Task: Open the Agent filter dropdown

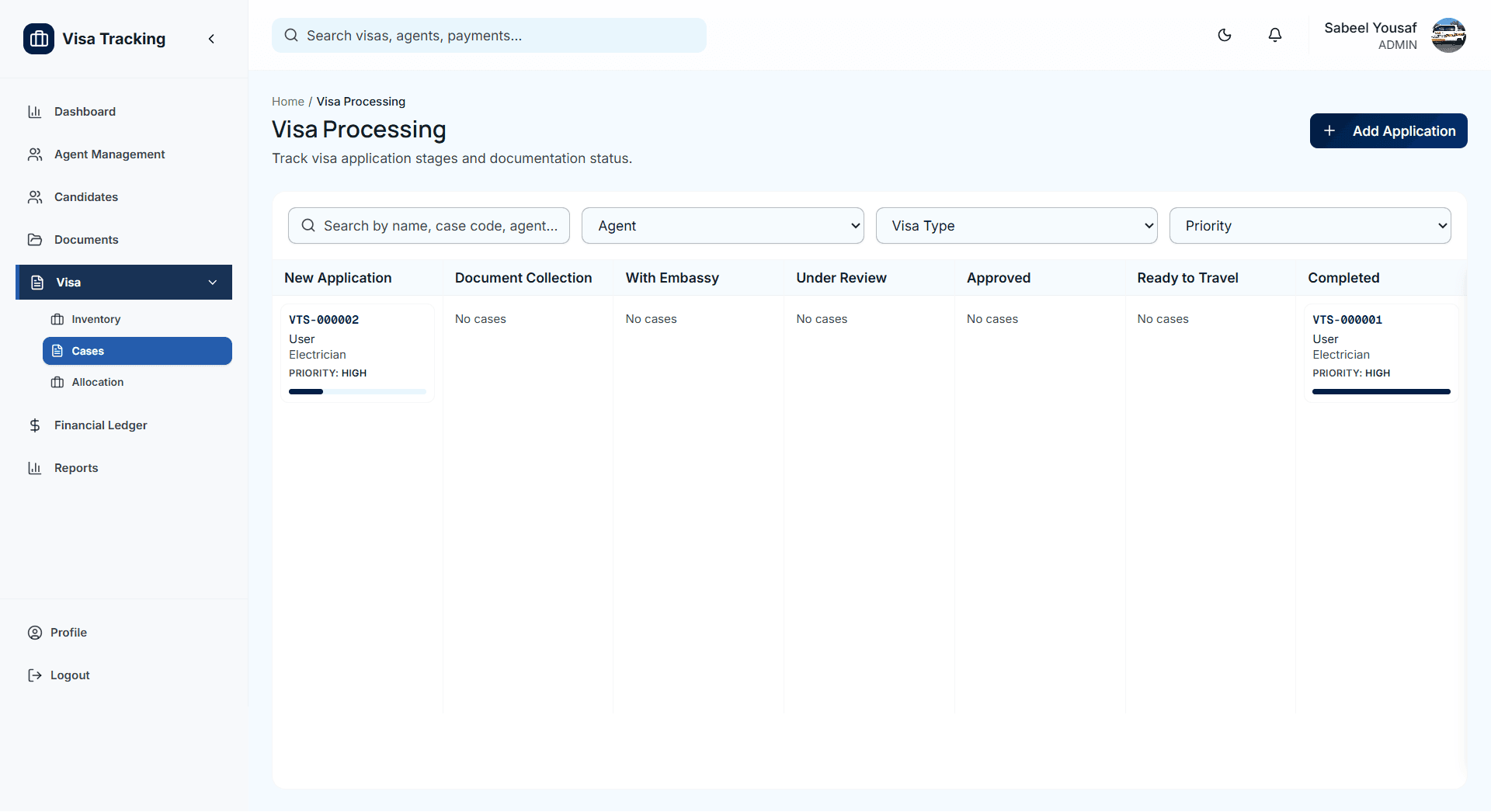Action: pos(723,225)
